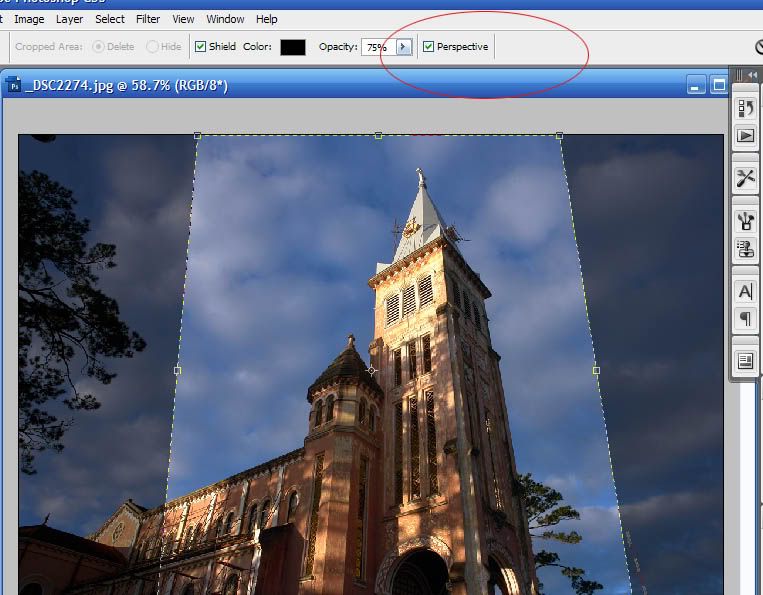Open the View menu

click(x=183, y=19)
